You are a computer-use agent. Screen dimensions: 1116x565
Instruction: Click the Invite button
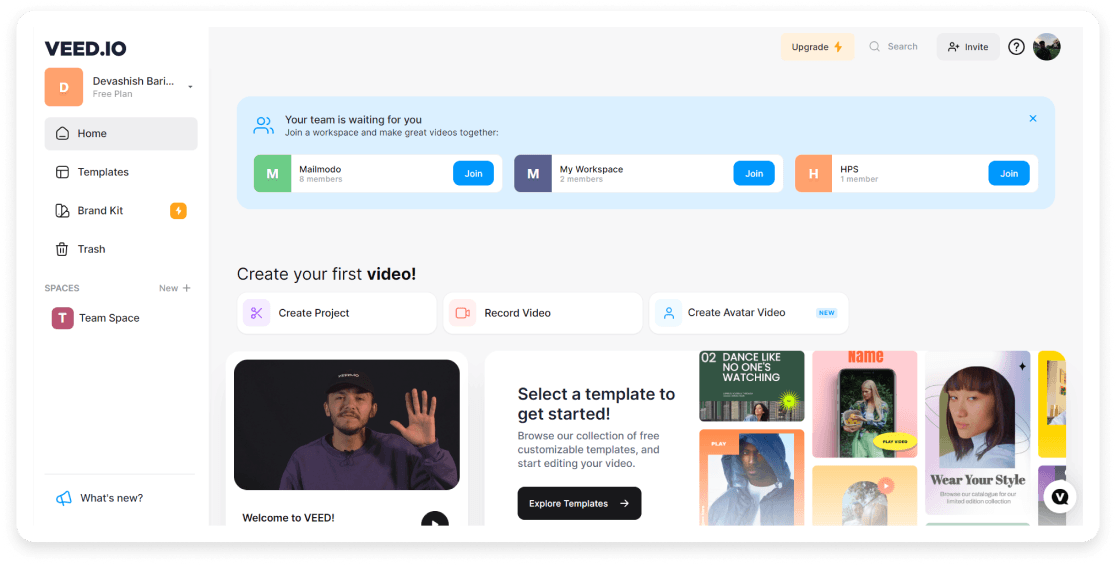[968, 47]
